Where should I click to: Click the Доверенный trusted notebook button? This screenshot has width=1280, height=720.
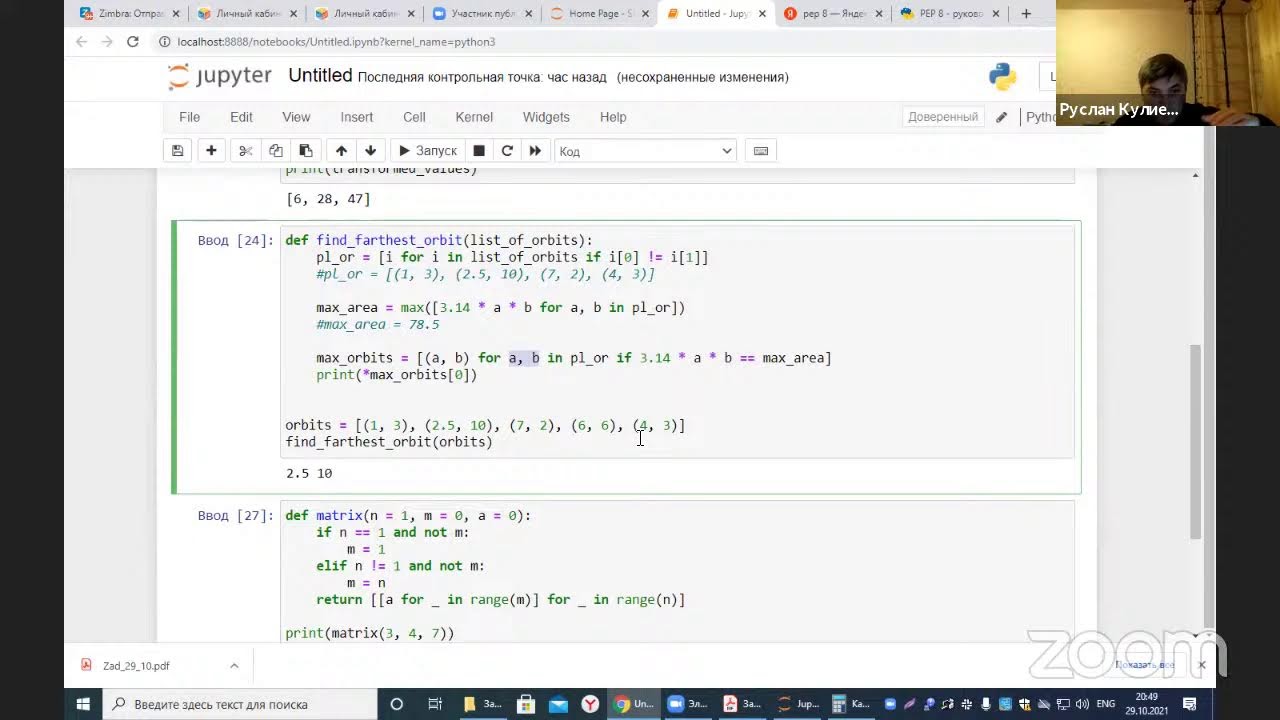point(943,117)
